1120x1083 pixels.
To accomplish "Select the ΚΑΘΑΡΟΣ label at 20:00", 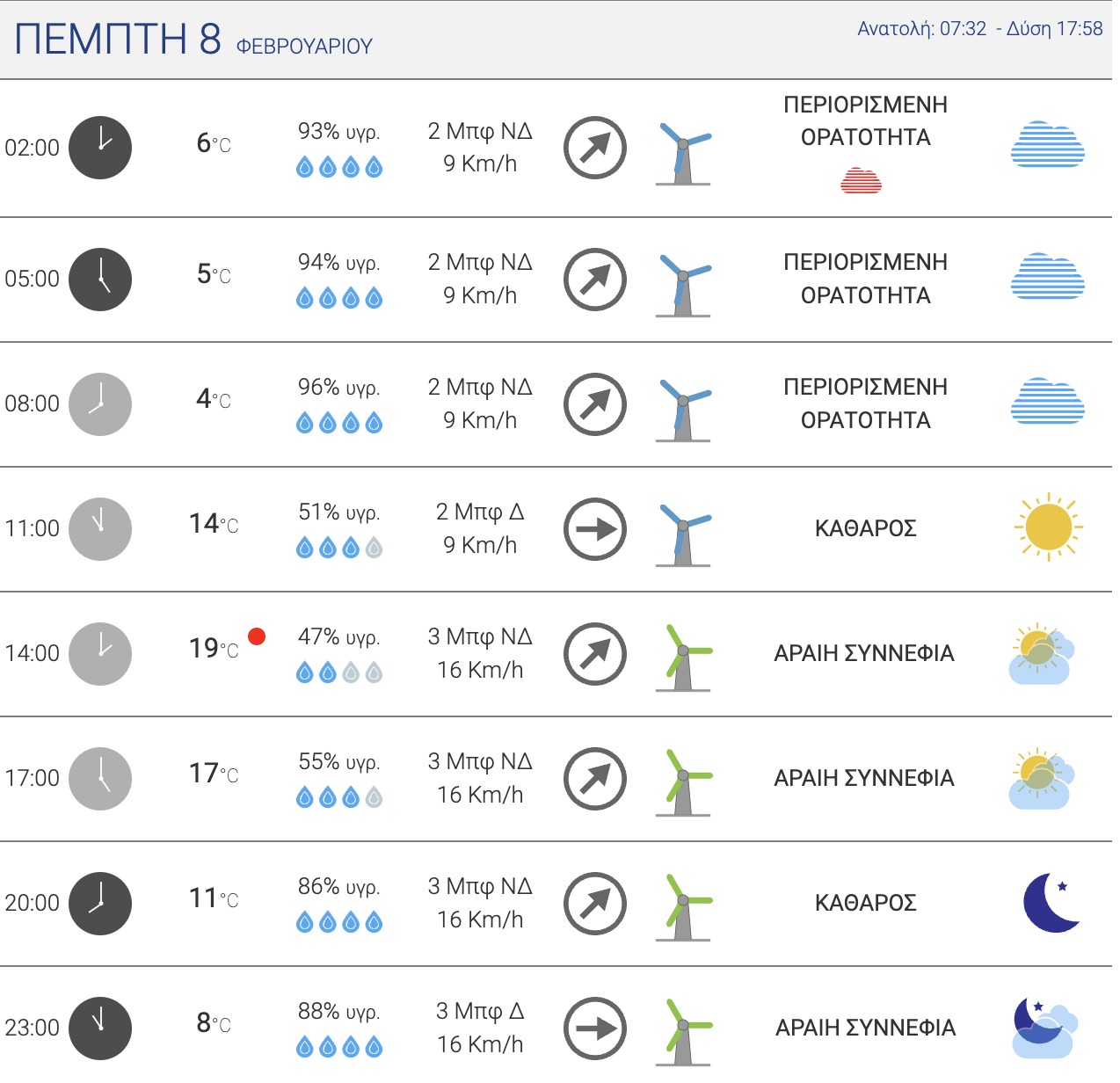I will point(866,903).
